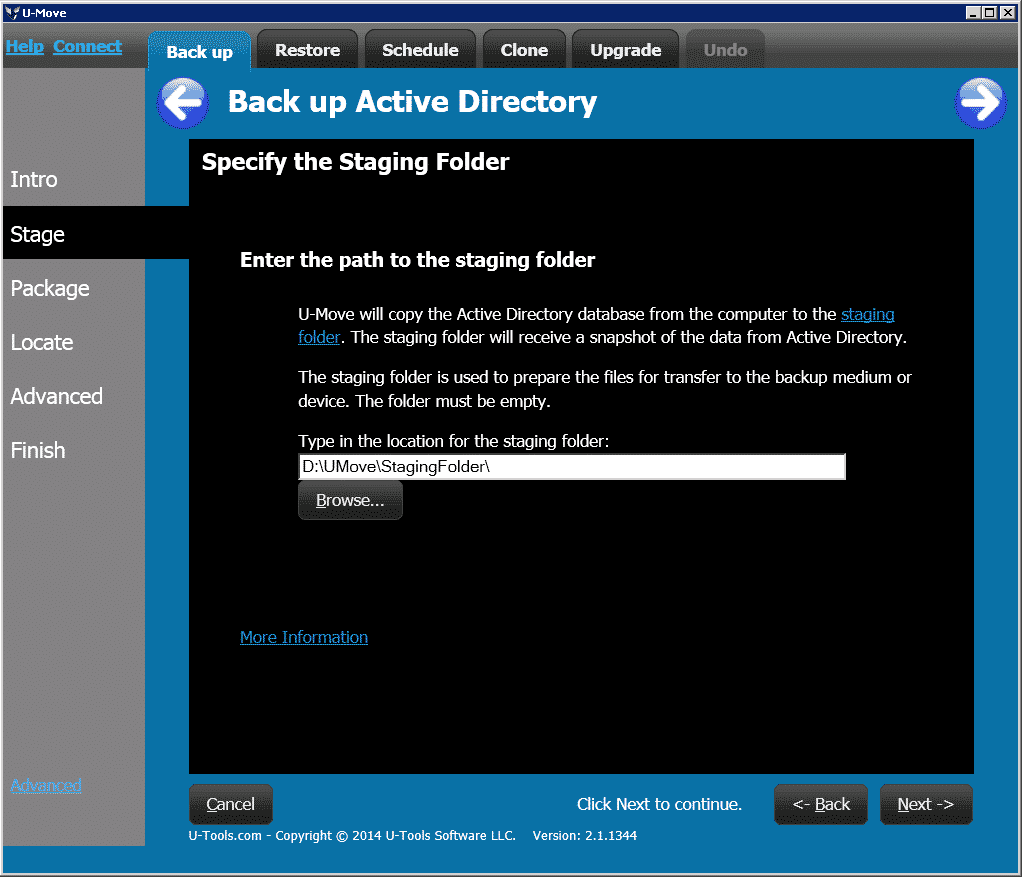The height and width of the screenshot is (877, 1022).
Task: Proceed with the Next -> button
Action: coord(926,804)
